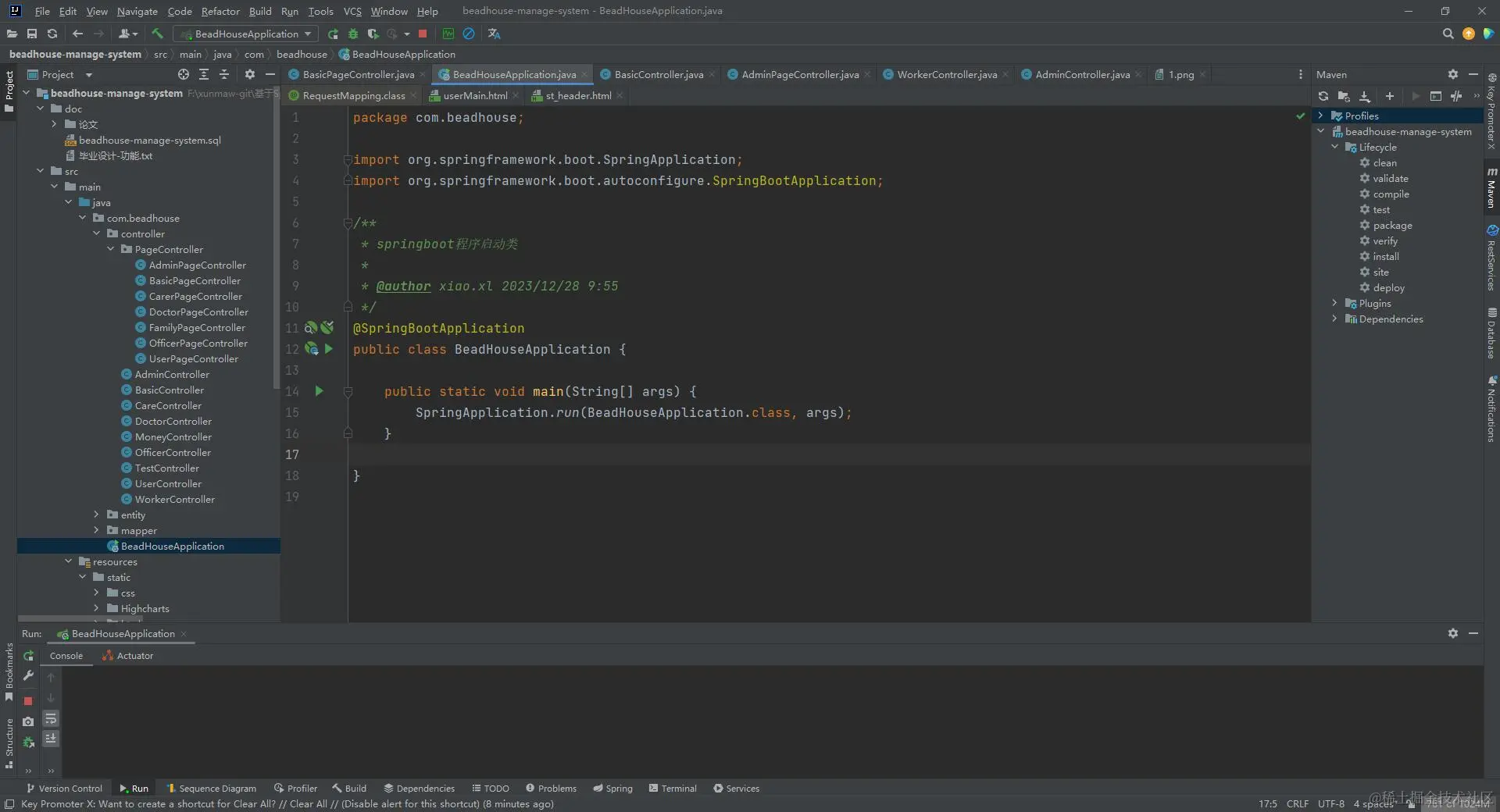Image resolution: width=1500 pixels, height=812 pixels.
Task: Click the Back navigation arrow in the main toolbar
Action: point(77,34)
